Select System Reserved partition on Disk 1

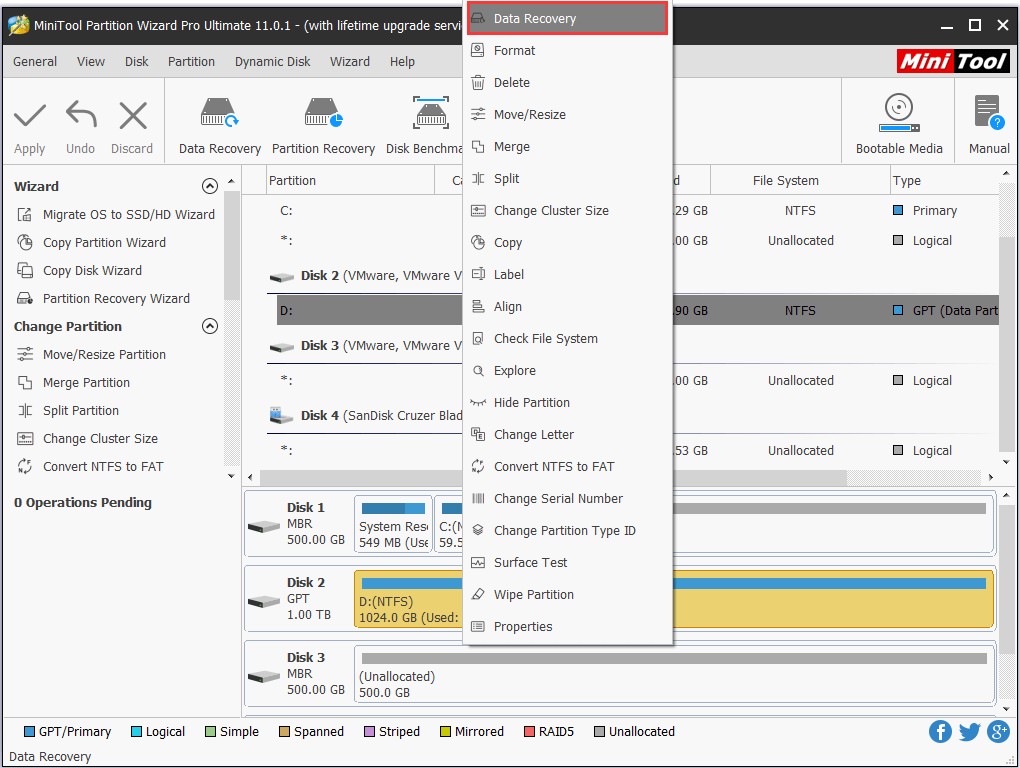(393, 524)
